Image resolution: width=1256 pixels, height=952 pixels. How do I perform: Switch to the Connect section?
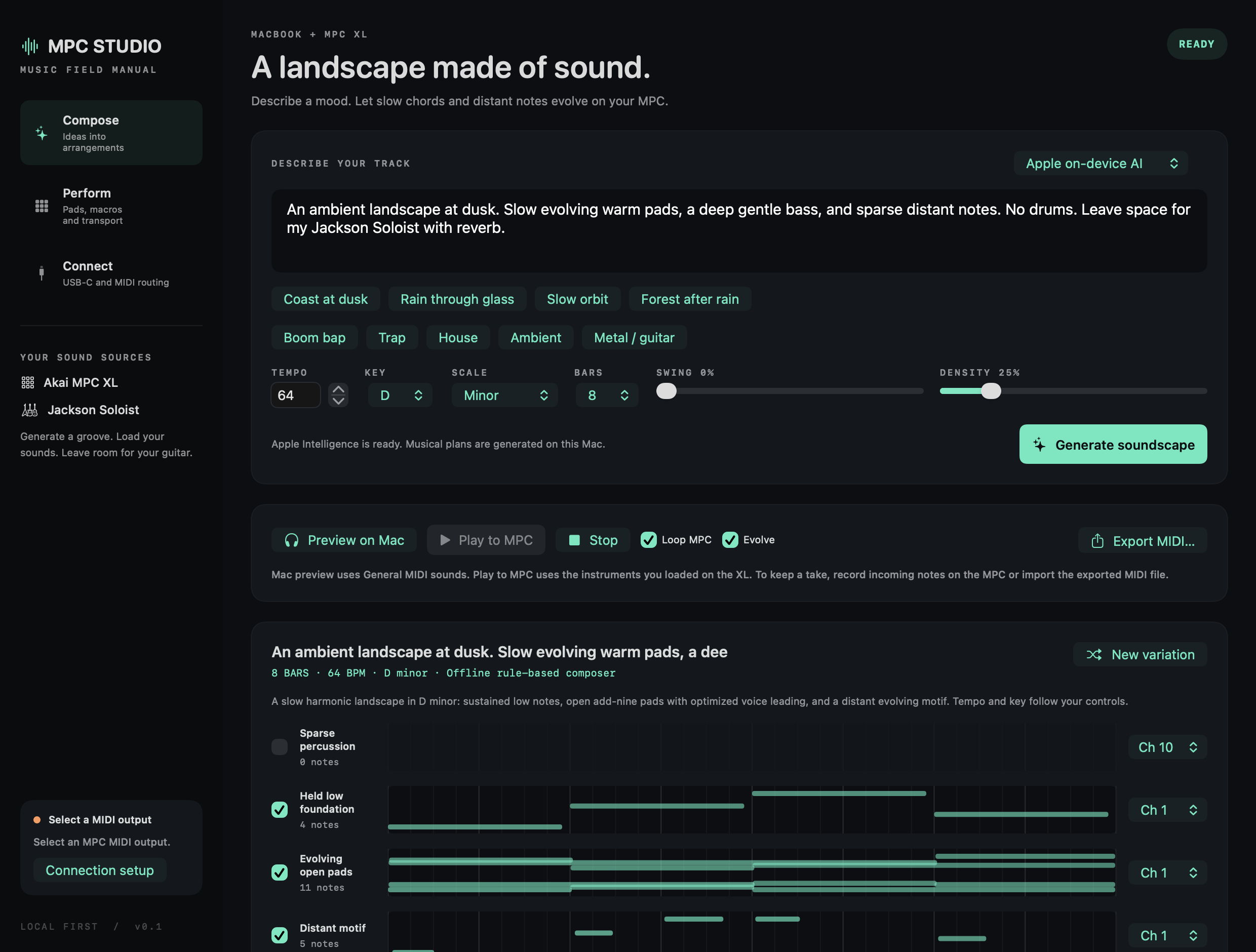[x=111, y=273]
